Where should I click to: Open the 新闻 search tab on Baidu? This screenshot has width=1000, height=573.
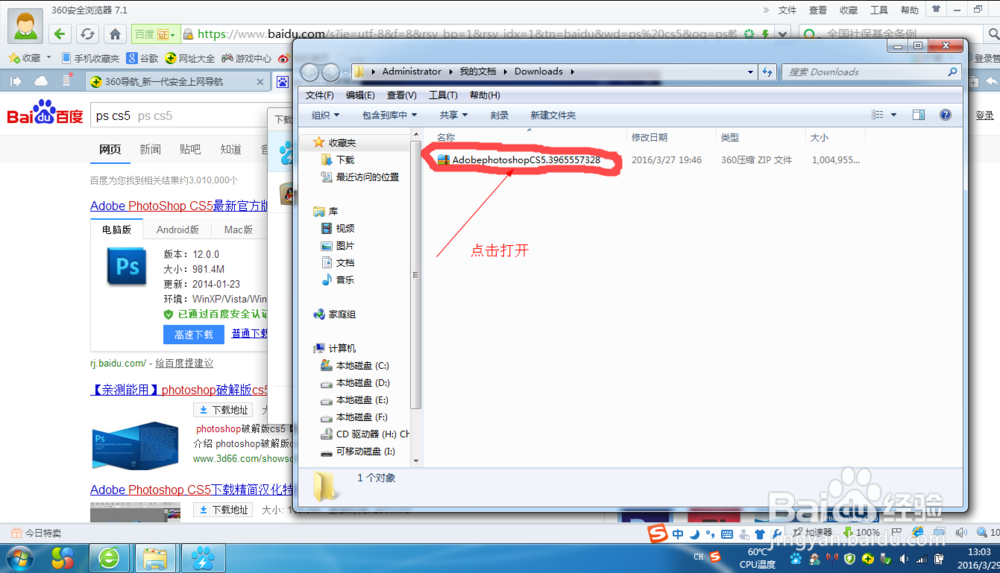coord(150,149)
